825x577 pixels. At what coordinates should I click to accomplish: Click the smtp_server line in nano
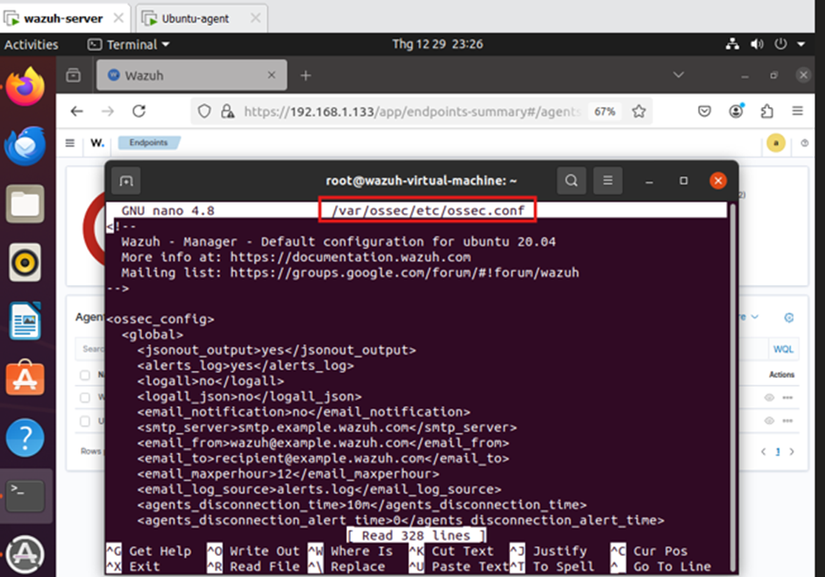(x=327, y=428)
